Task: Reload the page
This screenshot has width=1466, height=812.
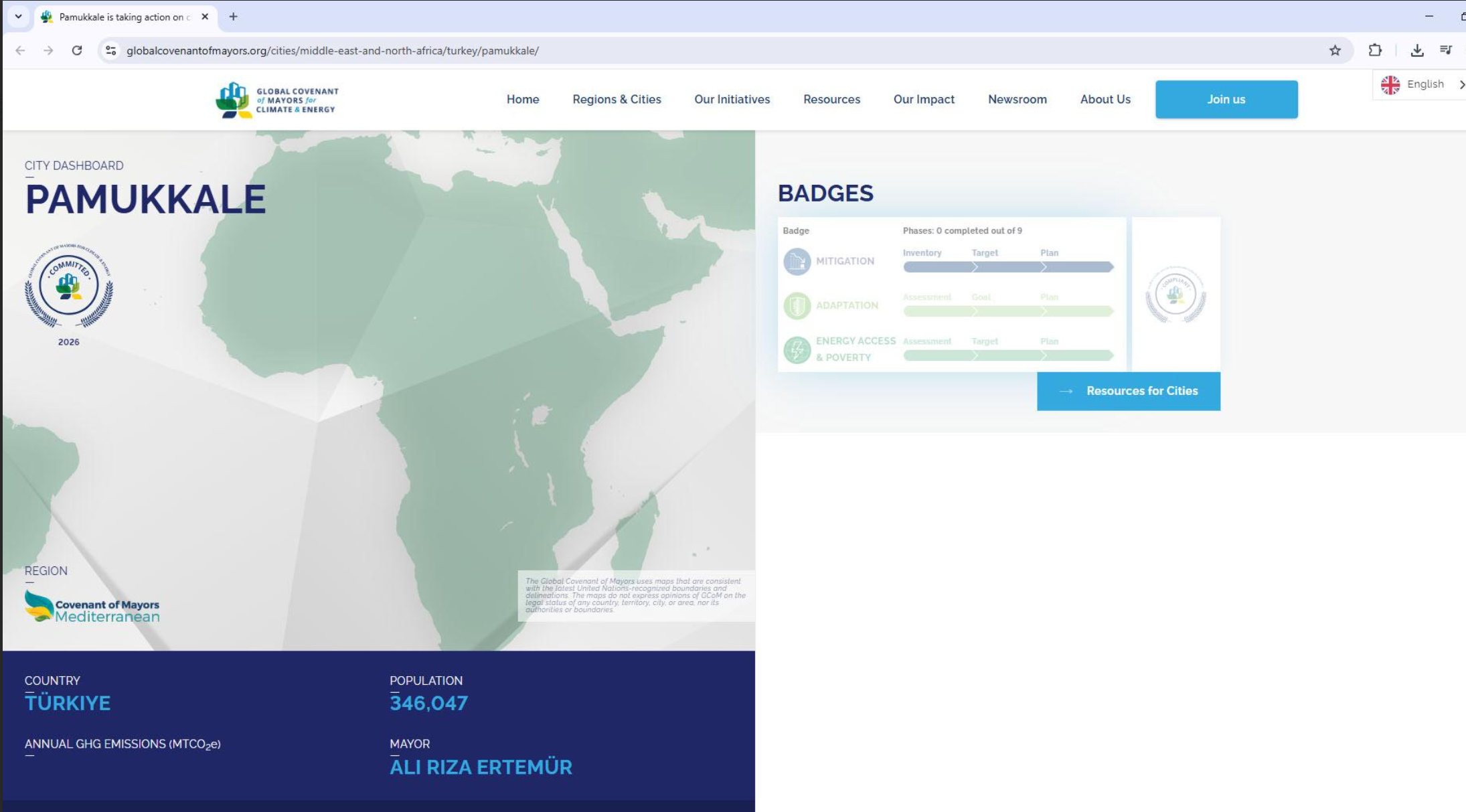Action: (x=77, y=50)
